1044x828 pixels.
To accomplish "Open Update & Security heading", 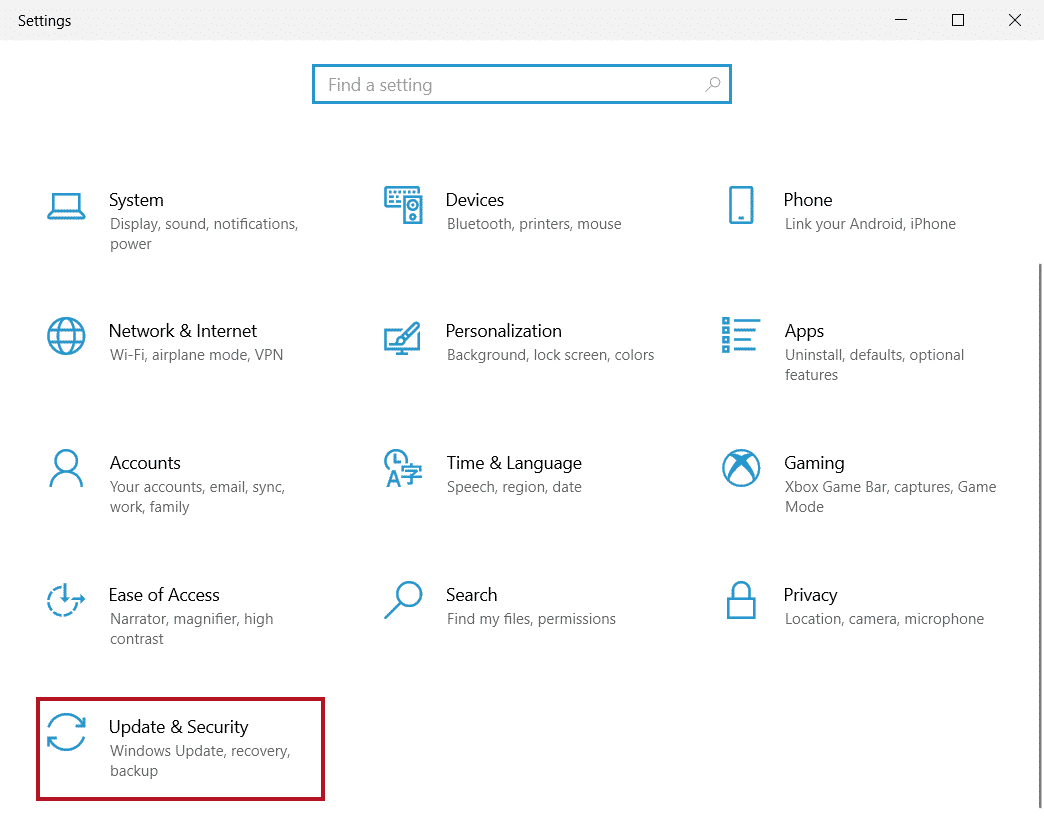I will point(178,727).
